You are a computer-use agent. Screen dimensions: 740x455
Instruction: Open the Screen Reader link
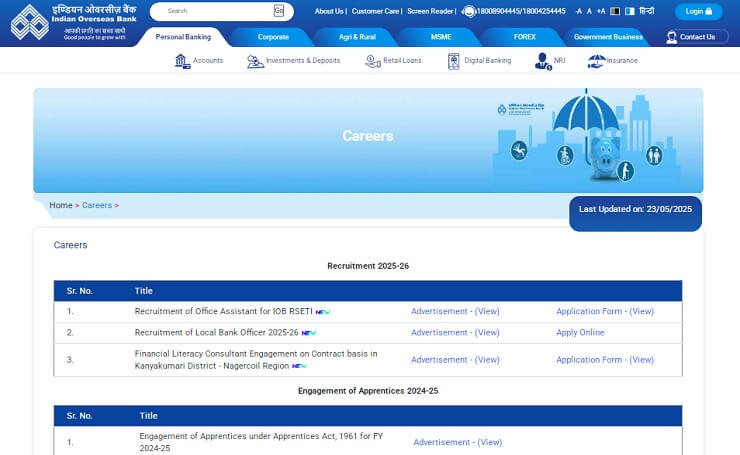(x=430, y=11)
